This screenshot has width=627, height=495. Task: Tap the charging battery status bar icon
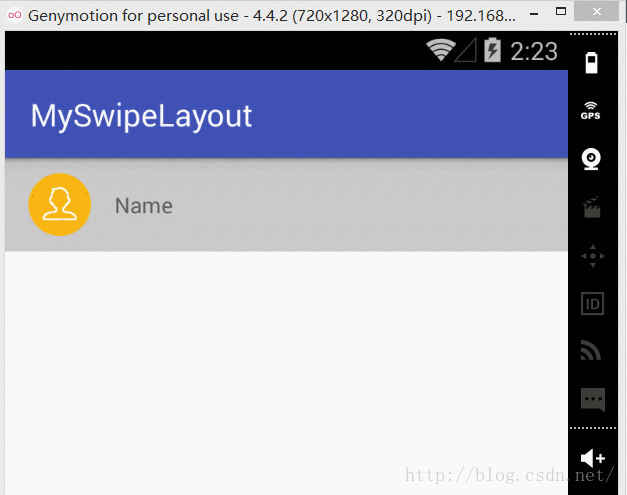click(492, 50)
